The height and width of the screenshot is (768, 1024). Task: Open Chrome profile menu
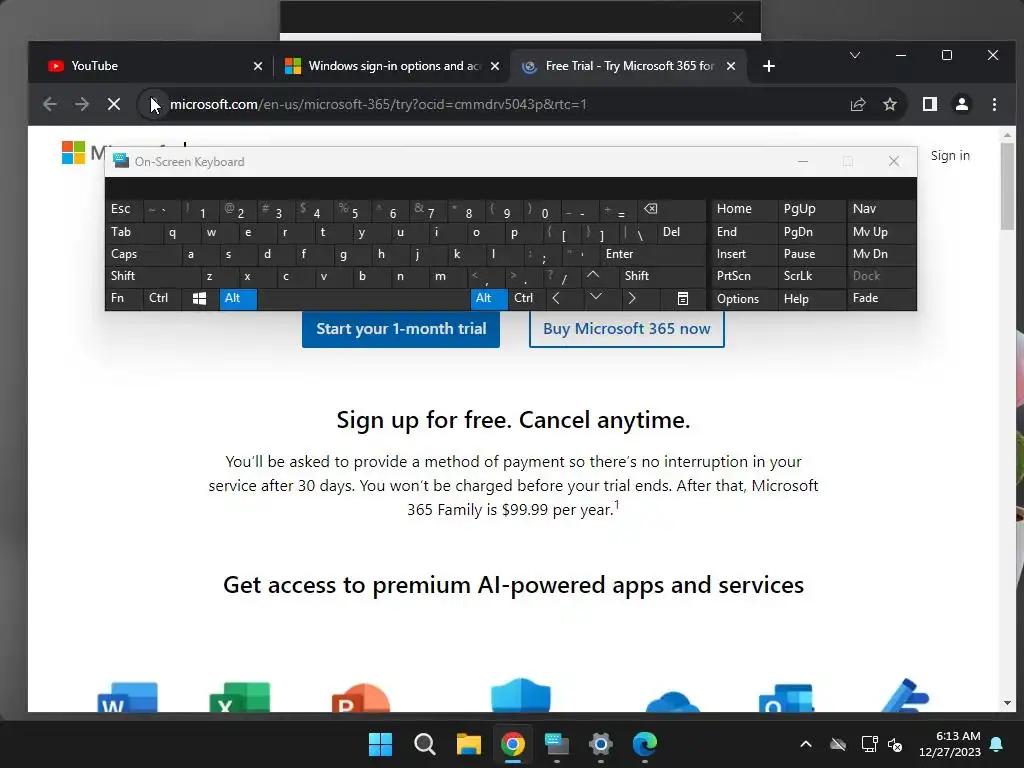point(961,104)
